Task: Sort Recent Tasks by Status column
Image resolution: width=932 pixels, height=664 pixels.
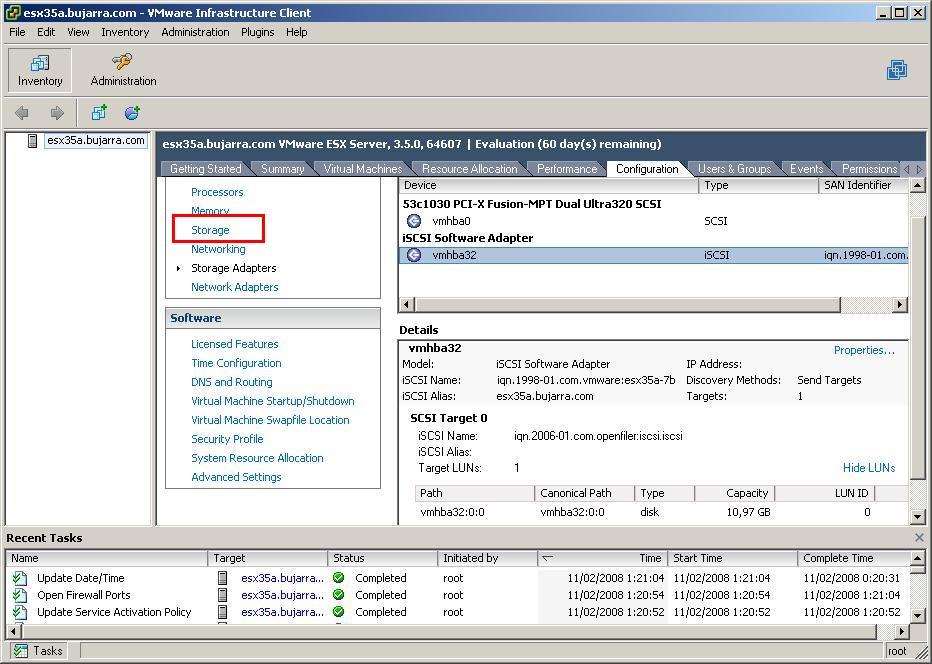Action: [x=382, y=558]
